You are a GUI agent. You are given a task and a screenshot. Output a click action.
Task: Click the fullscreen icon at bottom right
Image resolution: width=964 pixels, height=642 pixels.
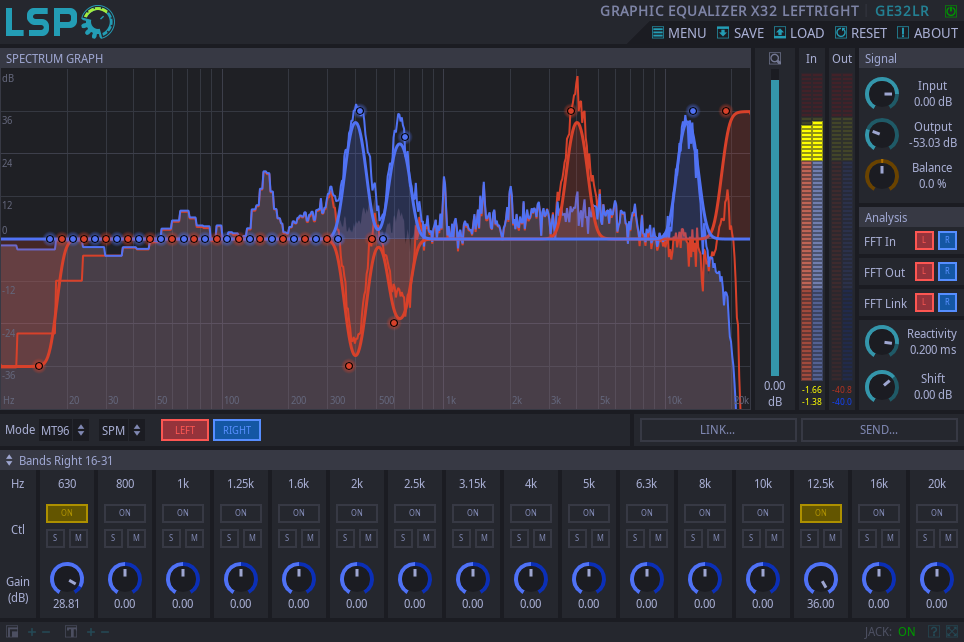coord(952,632)
